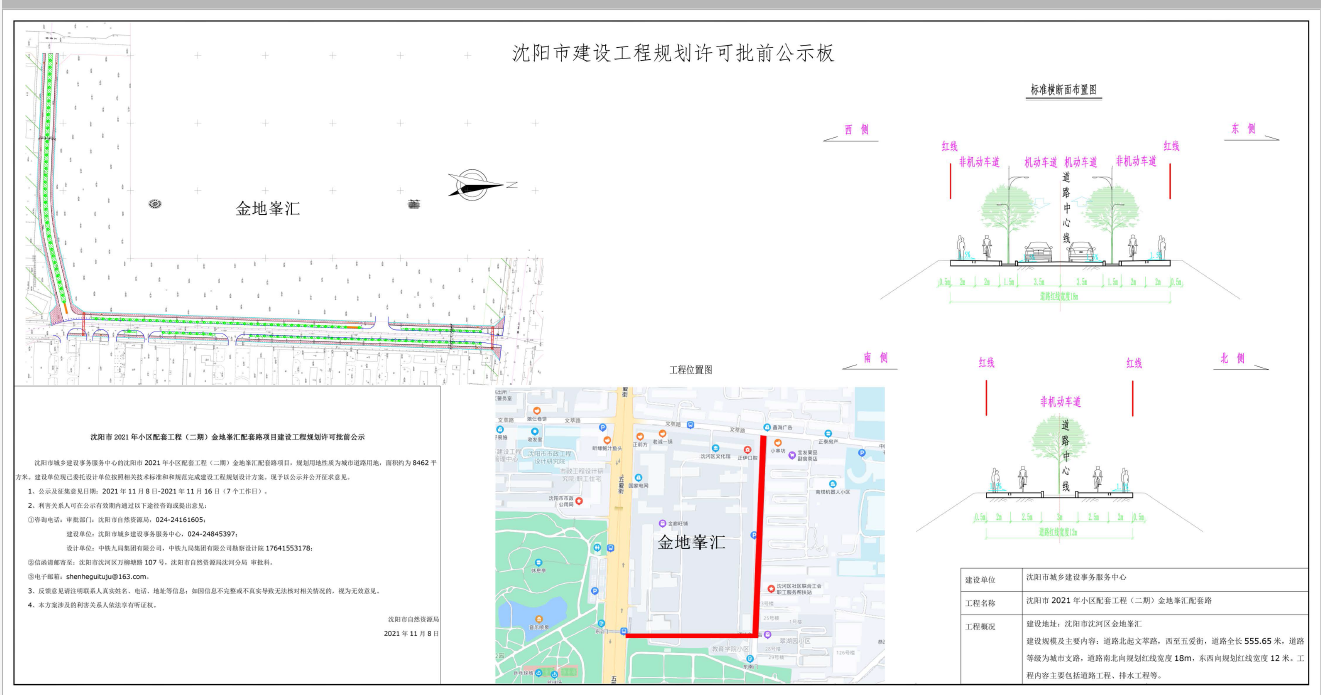Click the bus stop icon beside 鑫润广告
Image resolution: width=1321 pixels, height=695 pixels.
[766, 427]
